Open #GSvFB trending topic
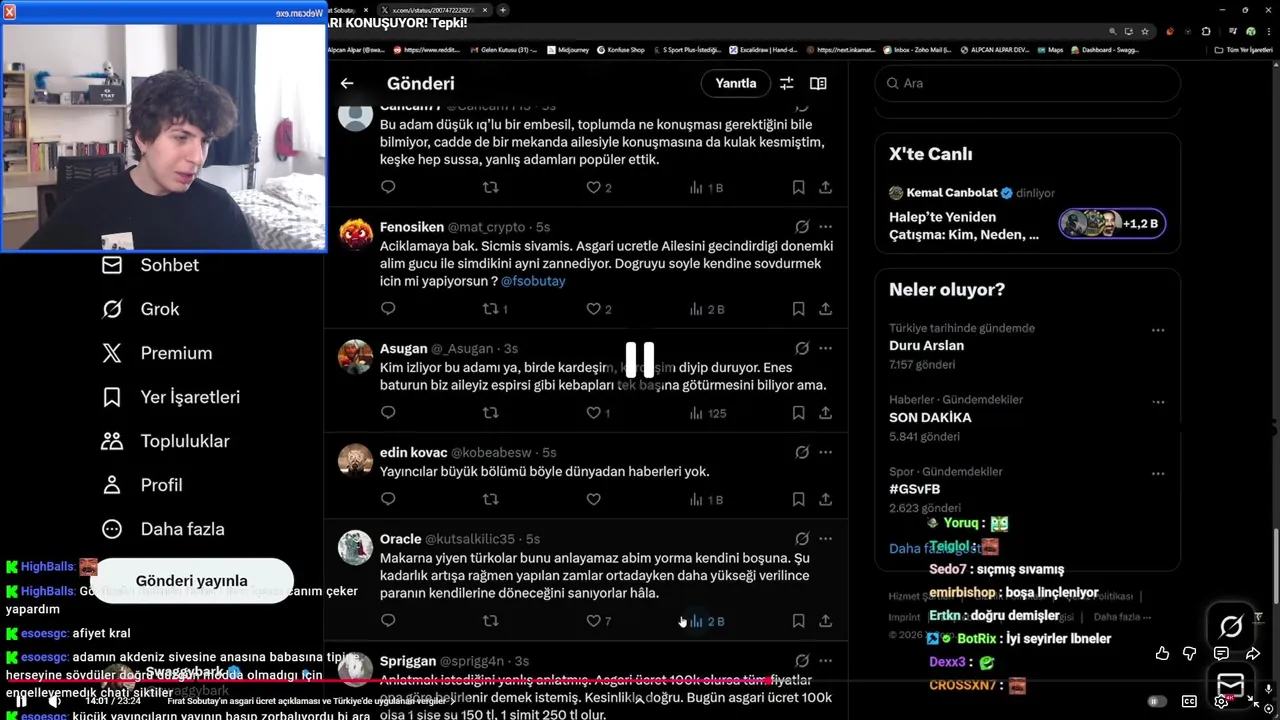The image size is (1280, 720). pyautogui.click(x=914, y=489)
